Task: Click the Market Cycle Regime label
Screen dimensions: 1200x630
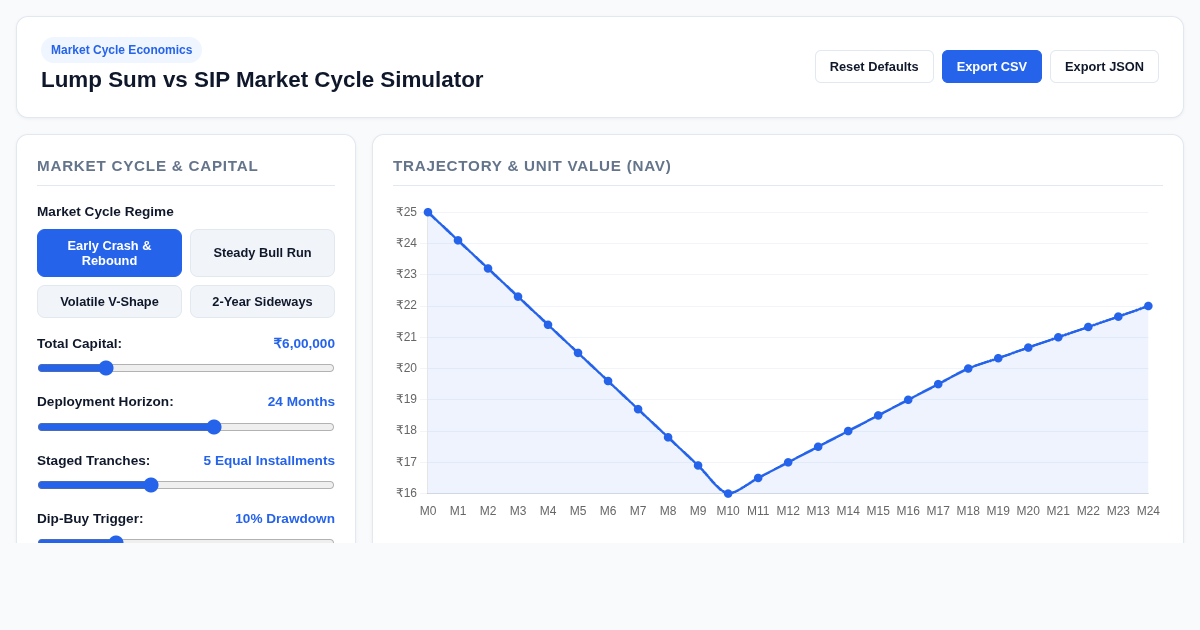Action: 105,212
